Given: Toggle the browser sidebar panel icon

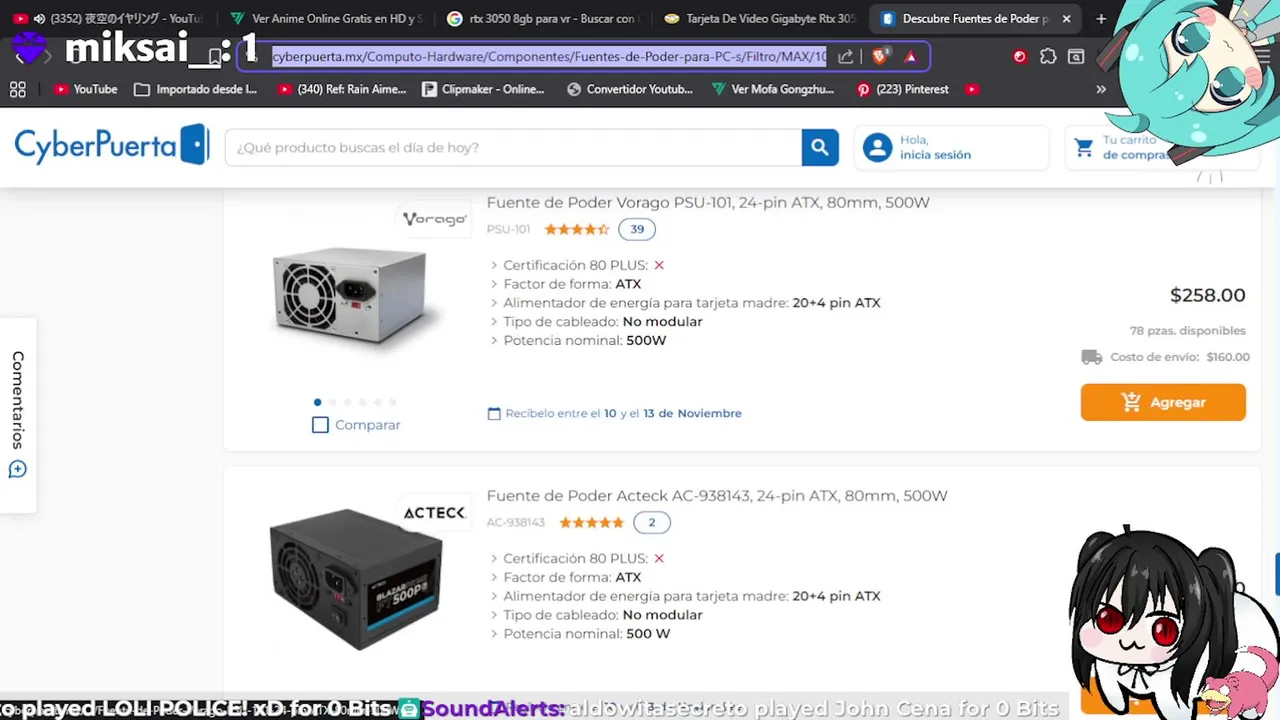Looking at the screenshot, I should [1076, 57].
